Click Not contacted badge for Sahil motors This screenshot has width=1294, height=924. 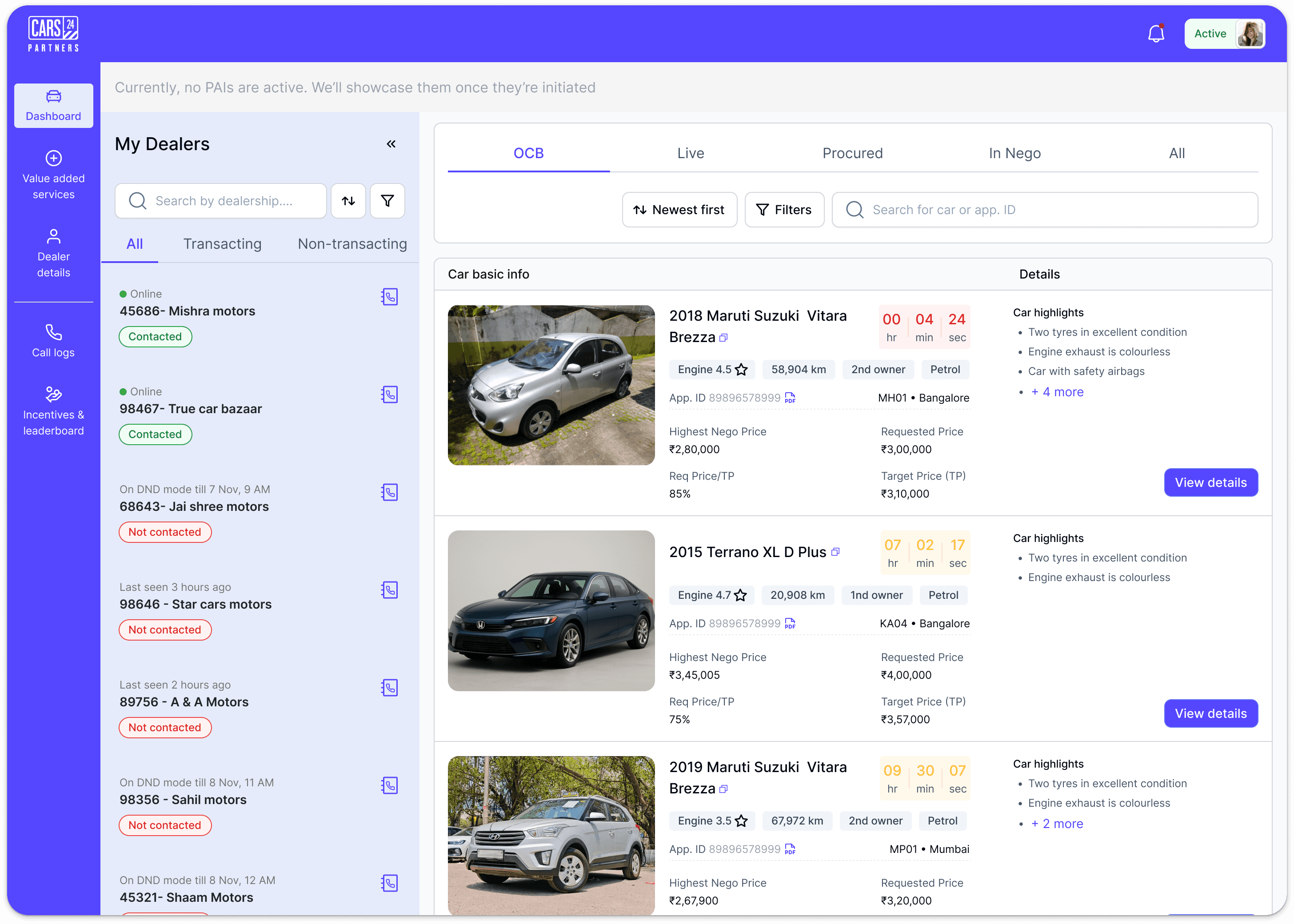coord(165,825)
